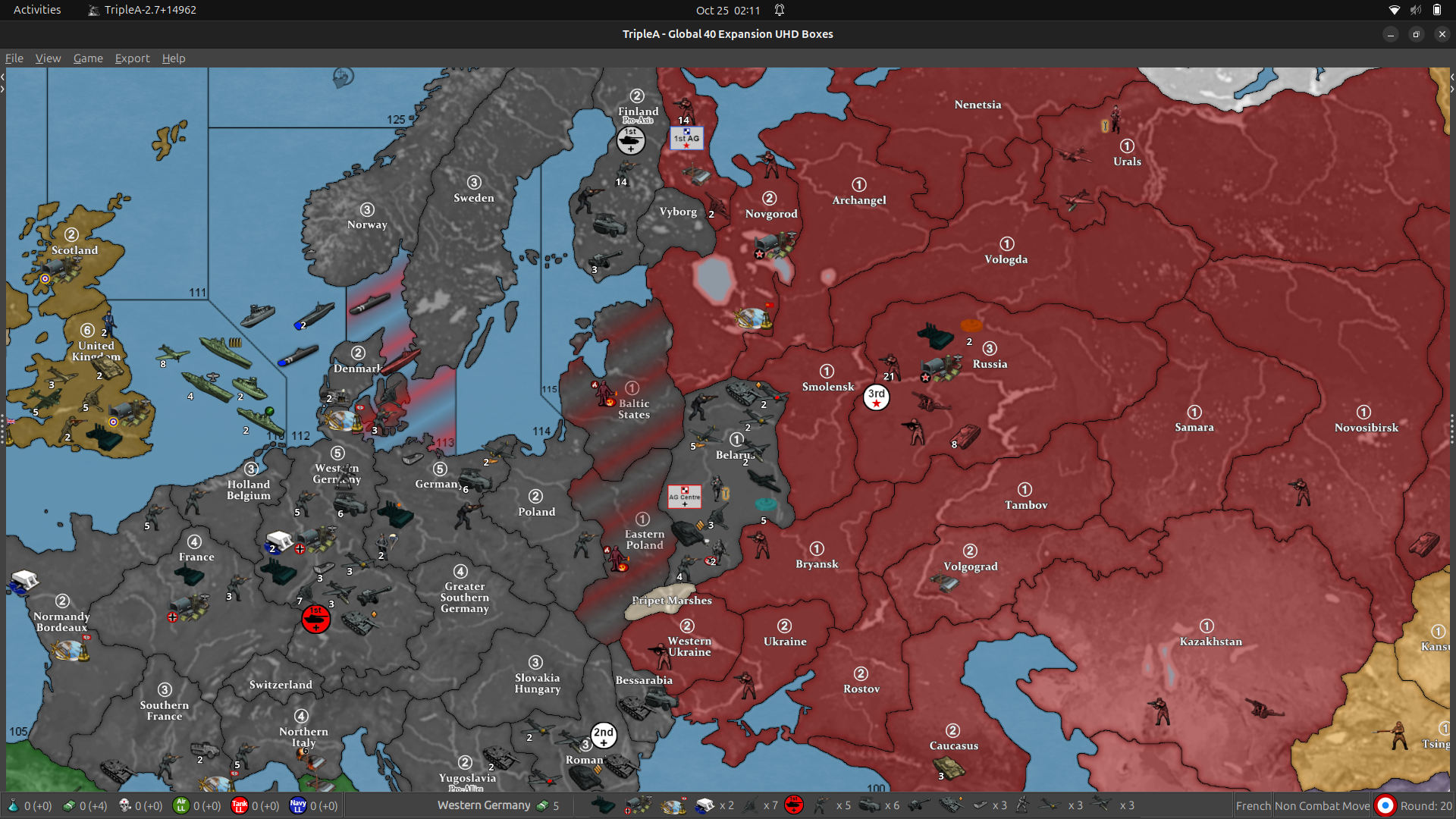The image size is (1456, 819).
Task: Select the AG Centre marker in Eastern Poland
Action: click(684, 497)
